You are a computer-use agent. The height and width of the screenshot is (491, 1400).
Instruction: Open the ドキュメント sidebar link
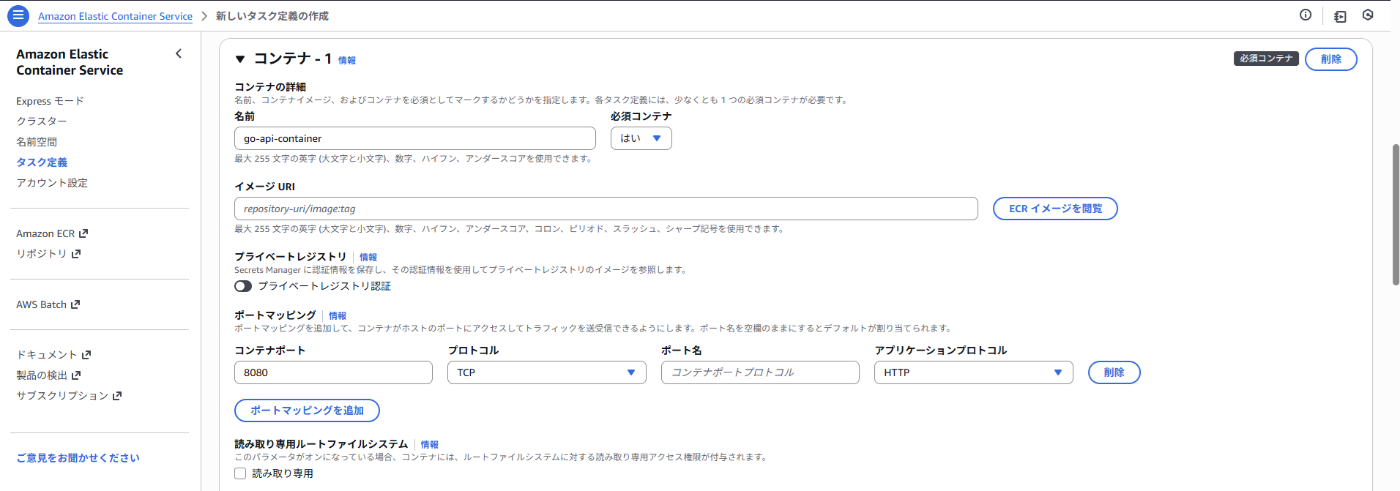47,355
